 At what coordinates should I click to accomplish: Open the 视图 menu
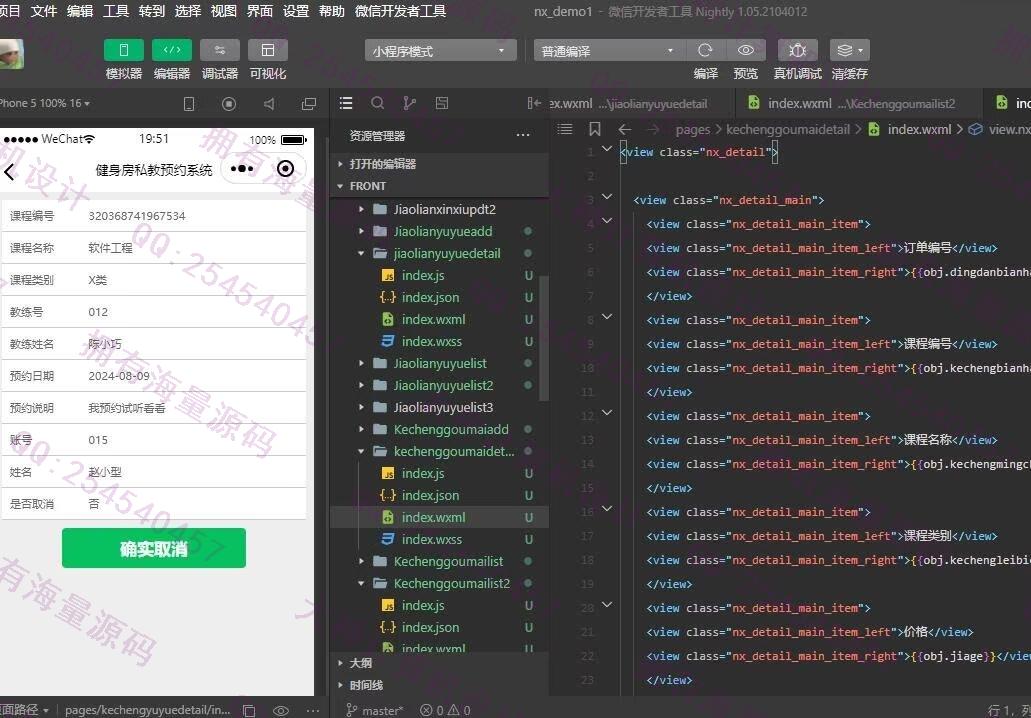coord(224,11)
